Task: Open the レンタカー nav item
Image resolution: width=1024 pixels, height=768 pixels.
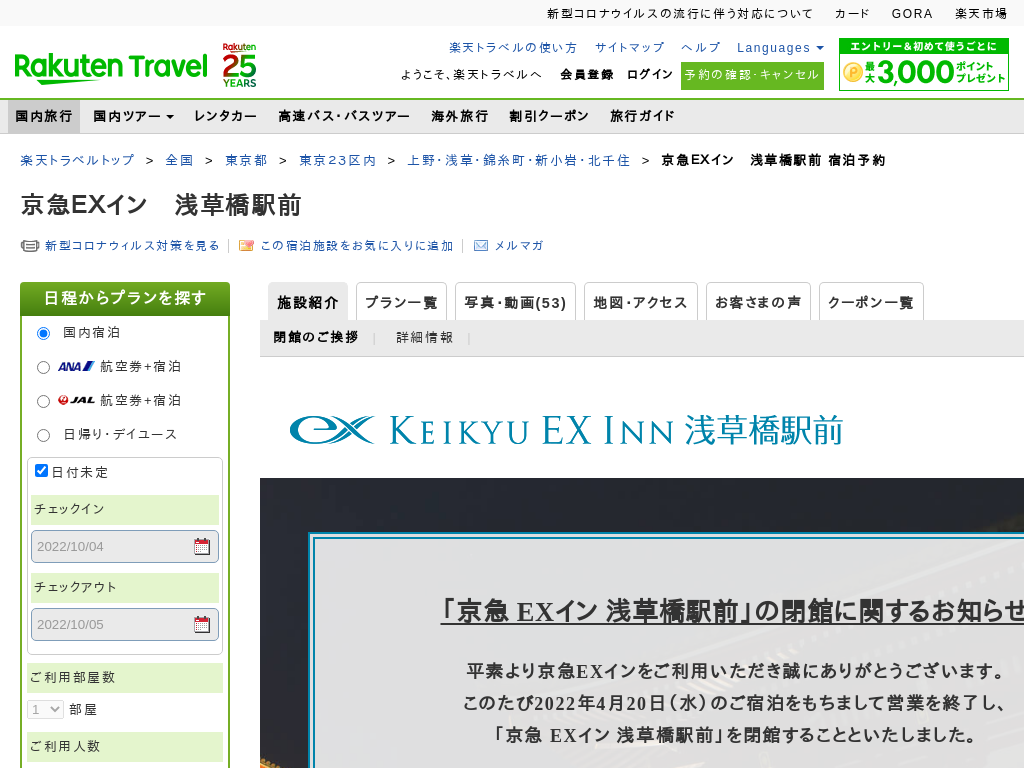Action: (x=225, y=116)
